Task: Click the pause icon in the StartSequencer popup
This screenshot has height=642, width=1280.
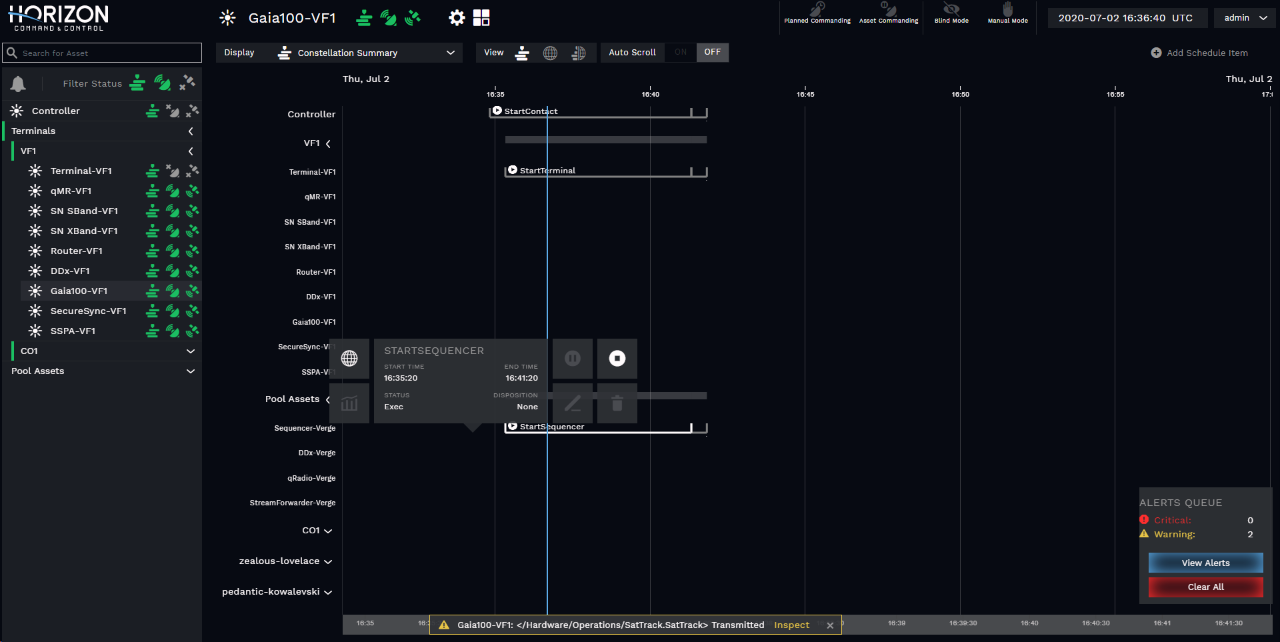Action: pos(572,358)
